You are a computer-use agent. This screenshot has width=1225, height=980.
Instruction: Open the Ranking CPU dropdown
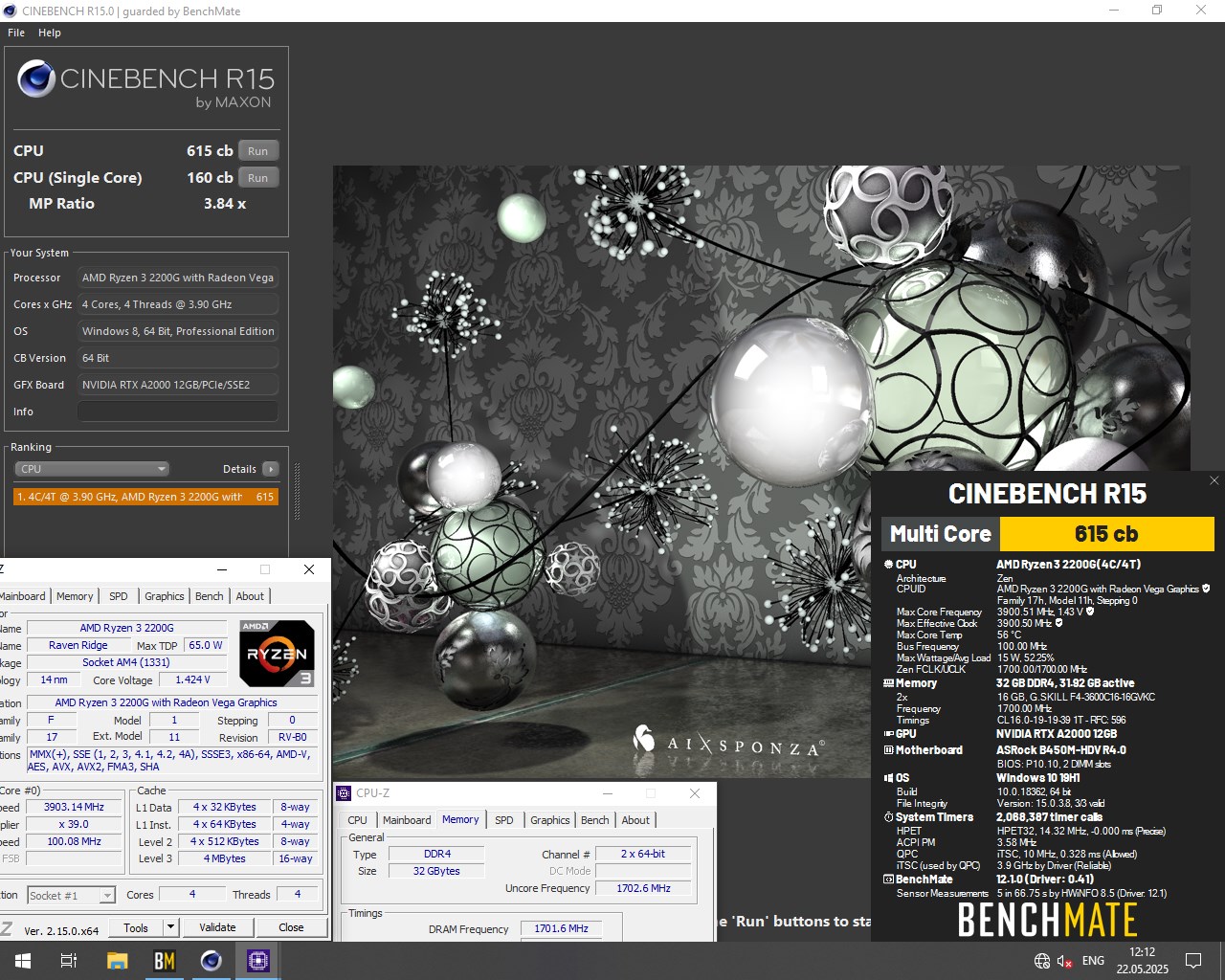92,469
